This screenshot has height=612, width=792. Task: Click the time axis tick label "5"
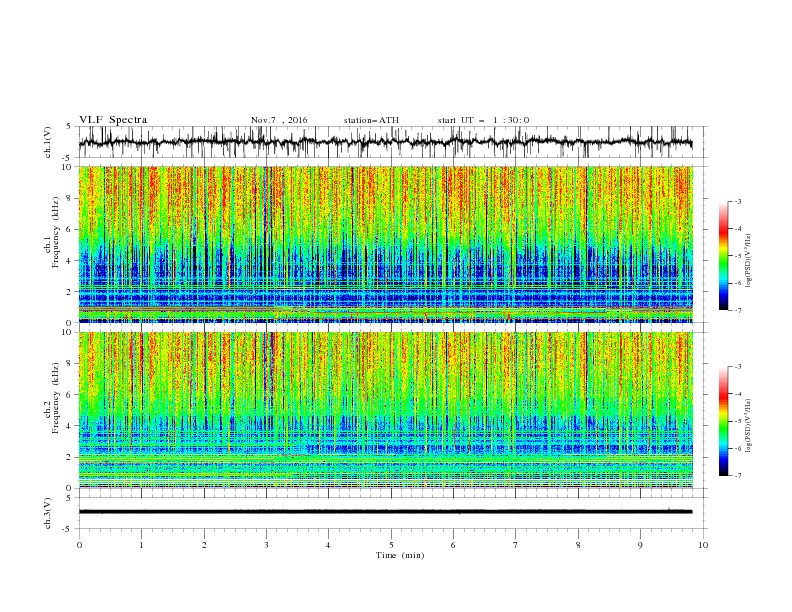391,545
